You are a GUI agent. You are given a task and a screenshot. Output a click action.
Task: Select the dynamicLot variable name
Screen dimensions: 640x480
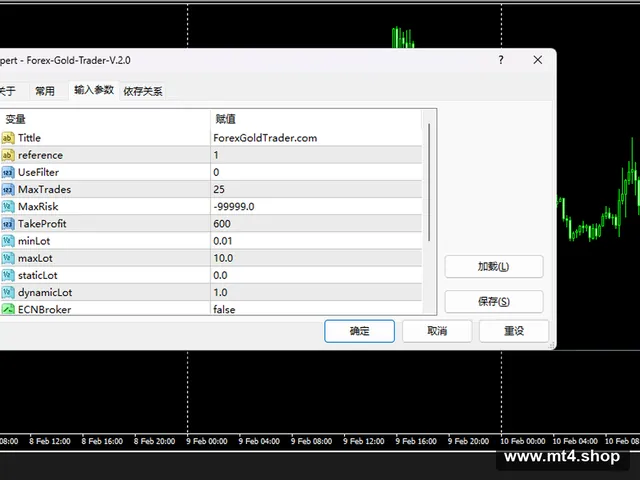tap(45, 292)
